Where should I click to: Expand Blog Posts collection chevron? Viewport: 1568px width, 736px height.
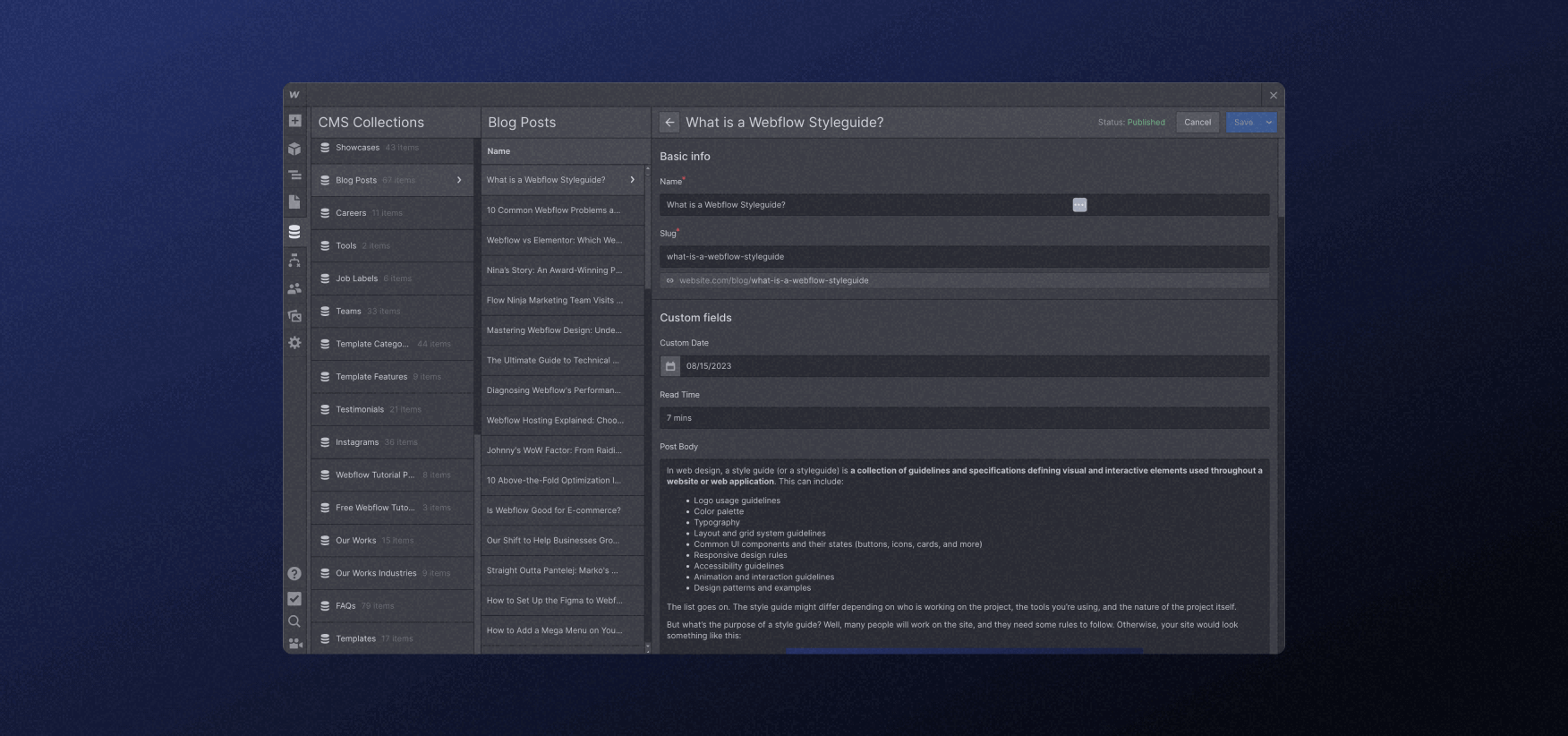tap(459, 180)
